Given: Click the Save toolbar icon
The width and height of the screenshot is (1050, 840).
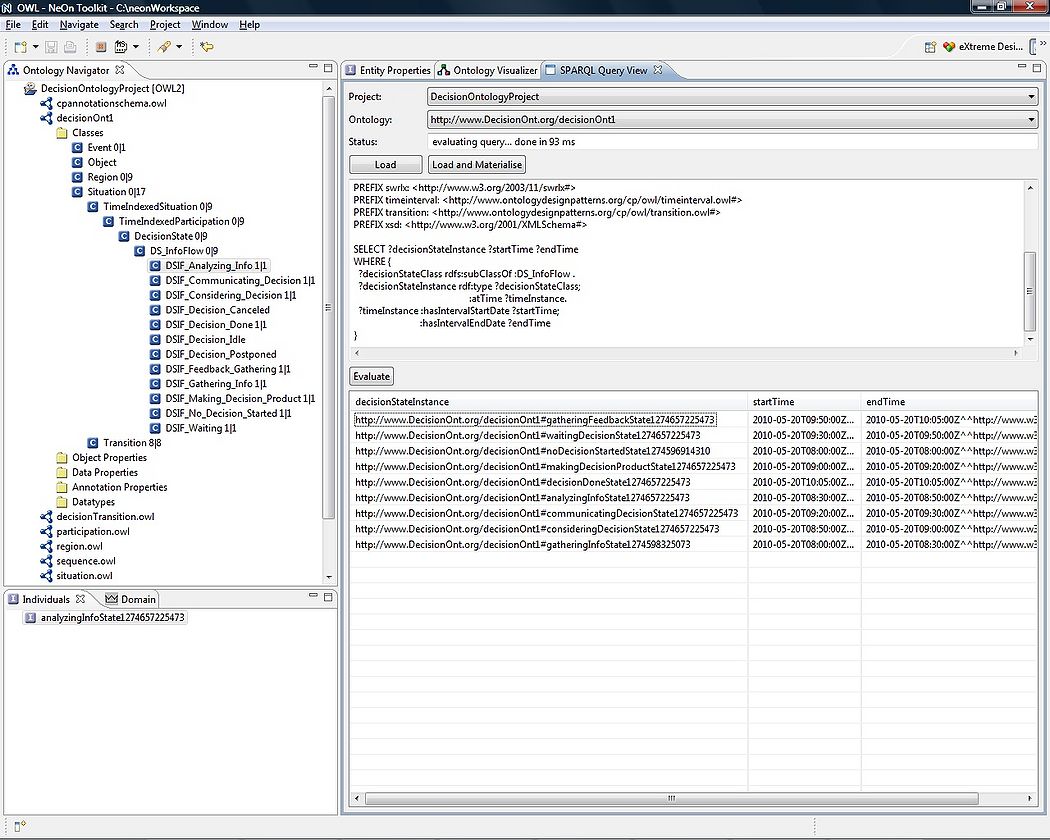Looking at the screenshot, I should click(x=51, y=47).
